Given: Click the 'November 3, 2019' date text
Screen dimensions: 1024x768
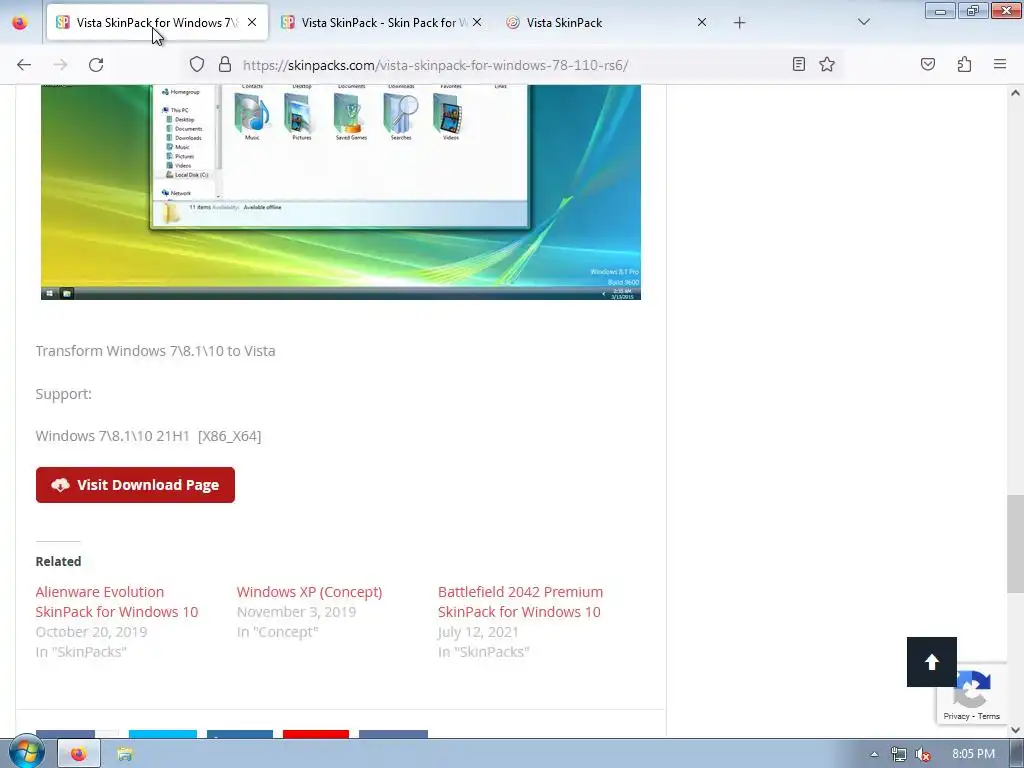Looking at the screenshot, I should 296,612.
